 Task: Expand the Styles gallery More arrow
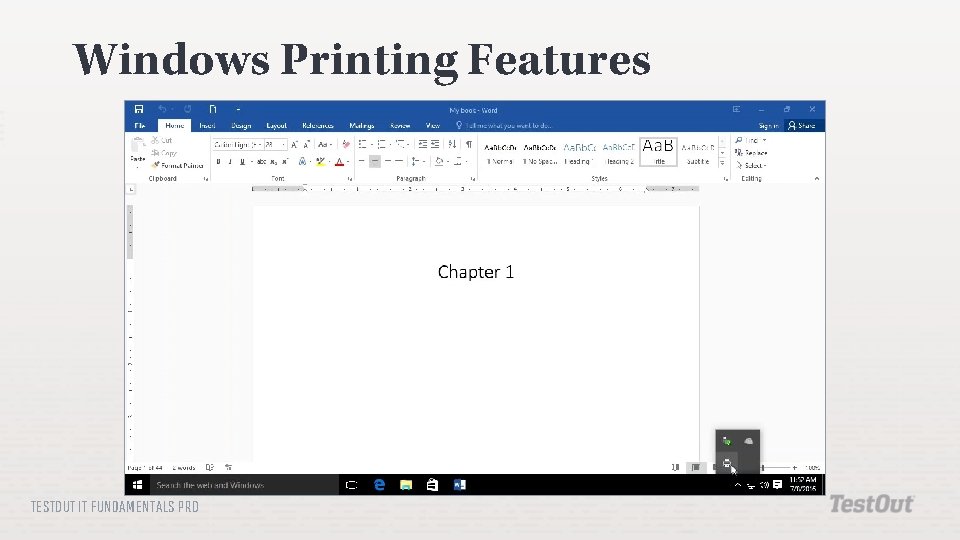pyautogui.click(x=722, y=163)
